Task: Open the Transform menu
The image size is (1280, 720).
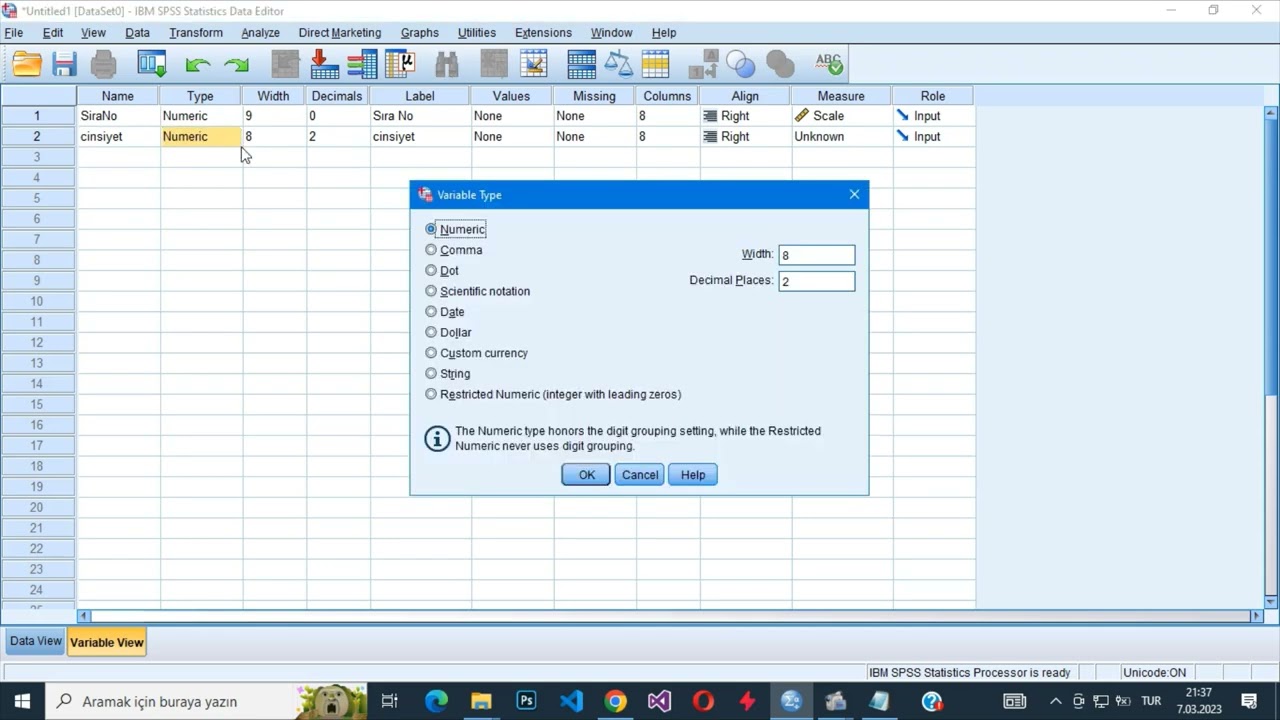Action: (x=196, y=33)
